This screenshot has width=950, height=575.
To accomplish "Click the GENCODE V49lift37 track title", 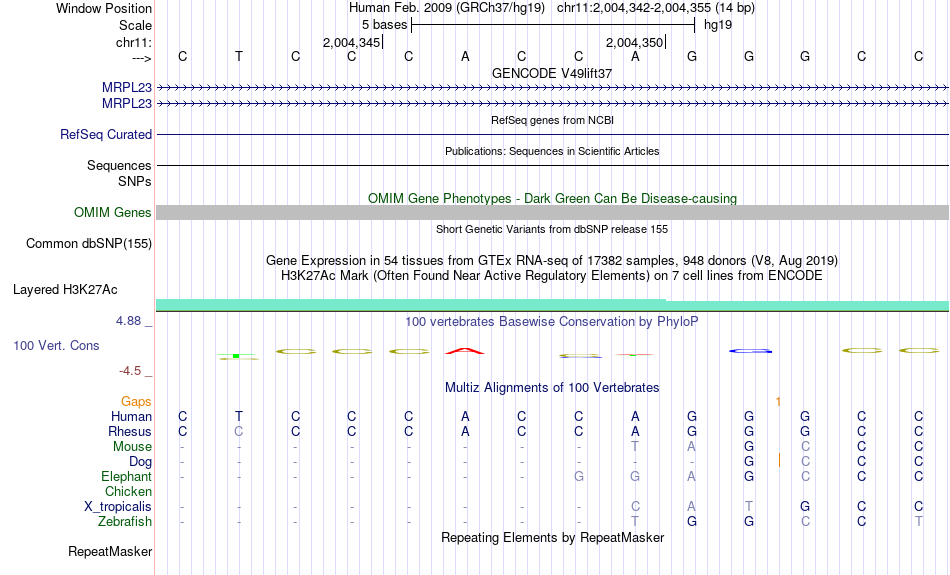I will click(552, 73).
